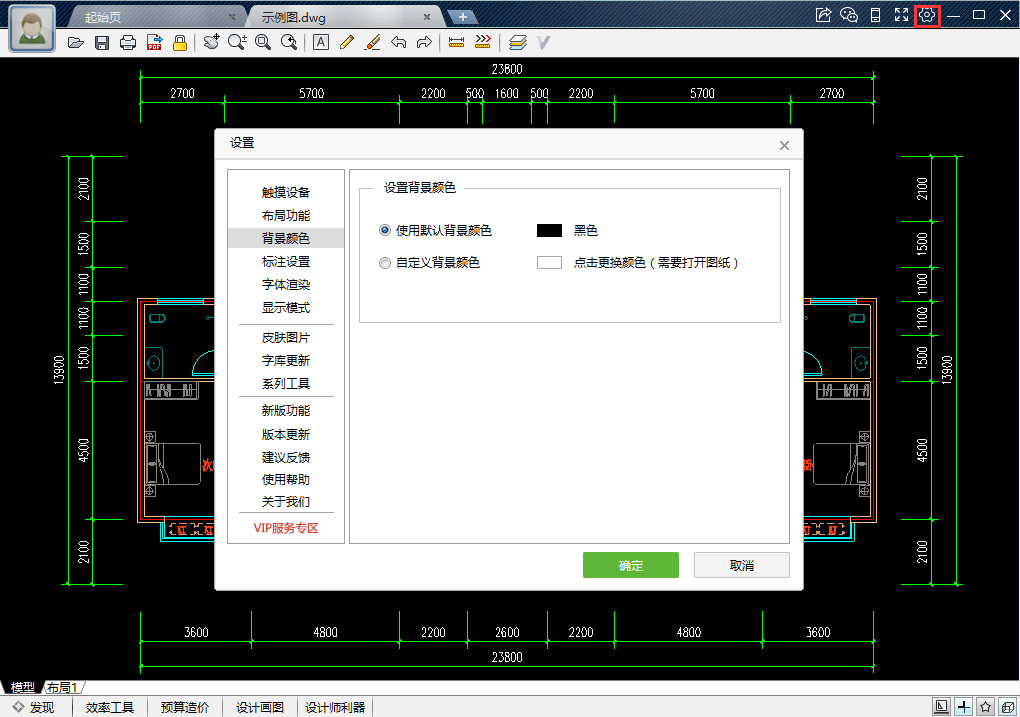This screenshot has width=1020, height=717.
Task: Click the quick measure icon with red arrows
Action: [483, 42]
